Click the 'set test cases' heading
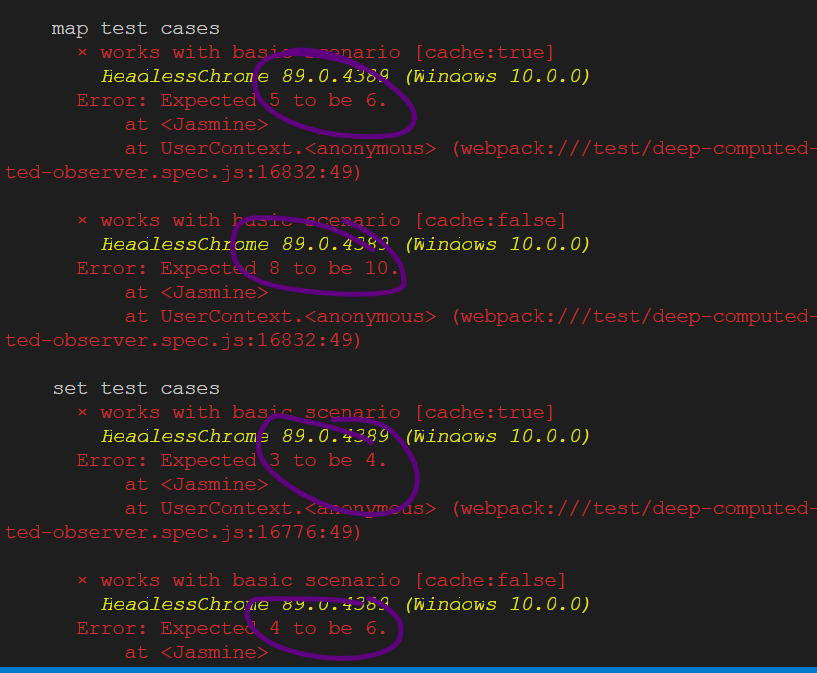 tap(136, 389)
